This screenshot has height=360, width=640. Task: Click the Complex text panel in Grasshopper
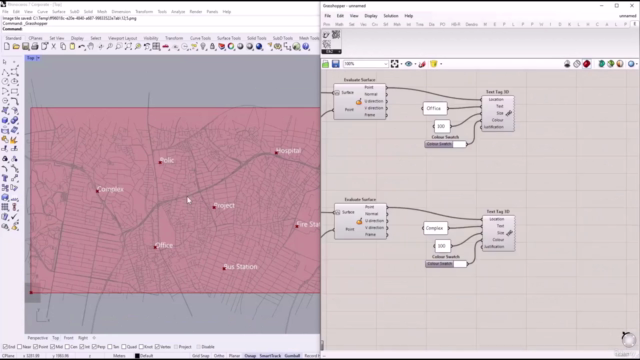435,228
